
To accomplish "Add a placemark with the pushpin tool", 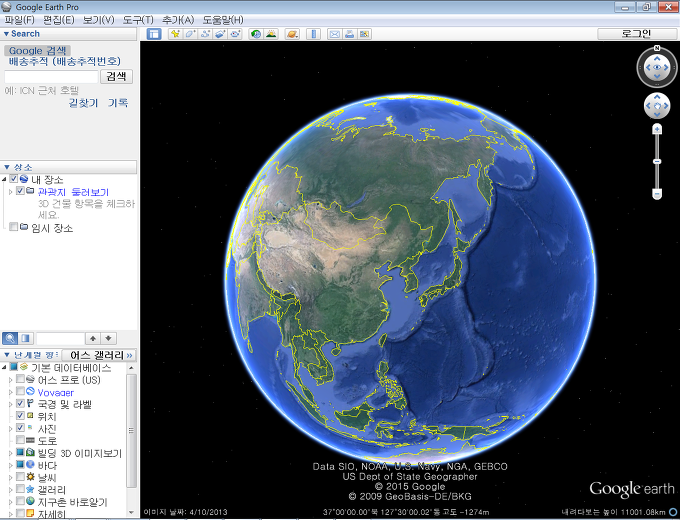I will coord(175,34).
